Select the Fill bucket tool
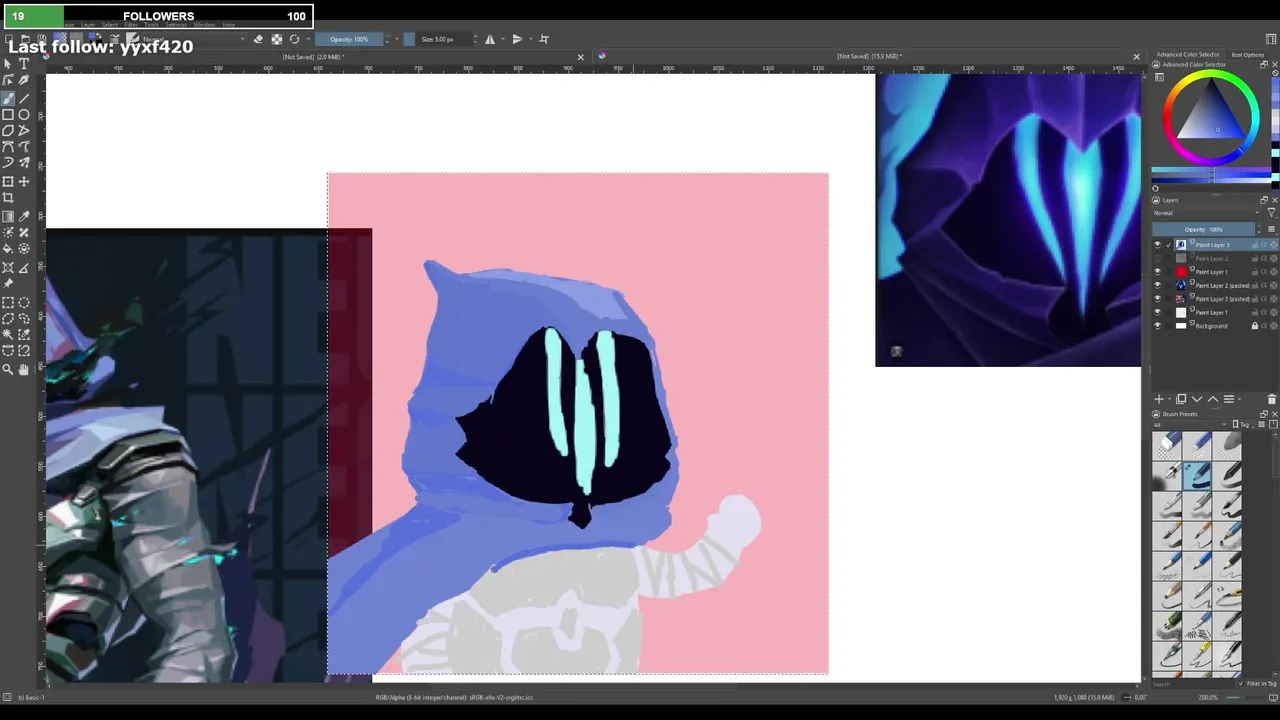Image resolution: width=1280 pixels, height=720 pixels. [x=8, y=249]
